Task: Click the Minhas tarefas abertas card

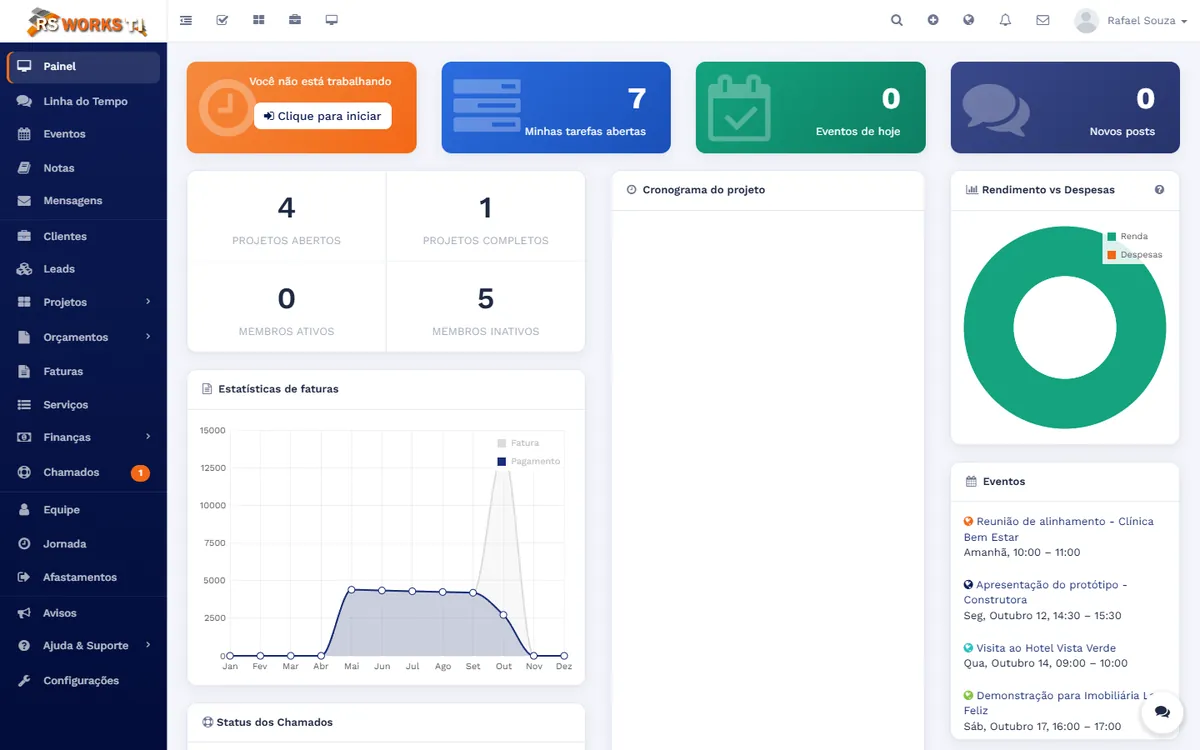Action: [x=556, y=108]
